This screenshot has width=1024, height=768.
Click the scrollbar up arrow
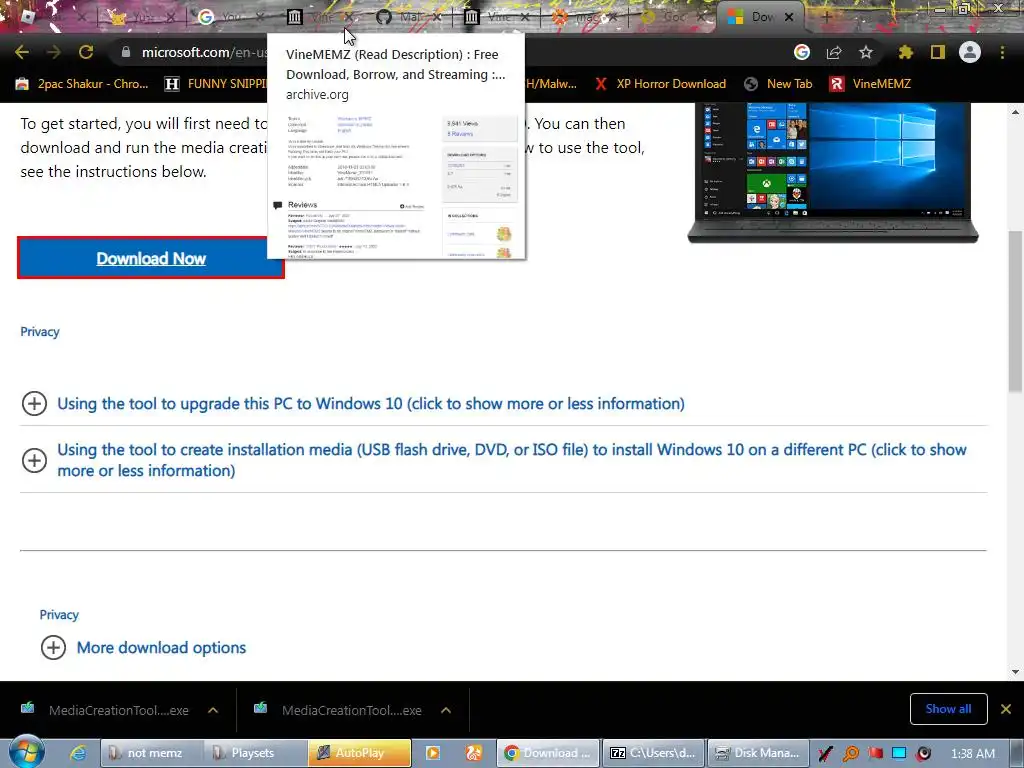[1016, 112]
